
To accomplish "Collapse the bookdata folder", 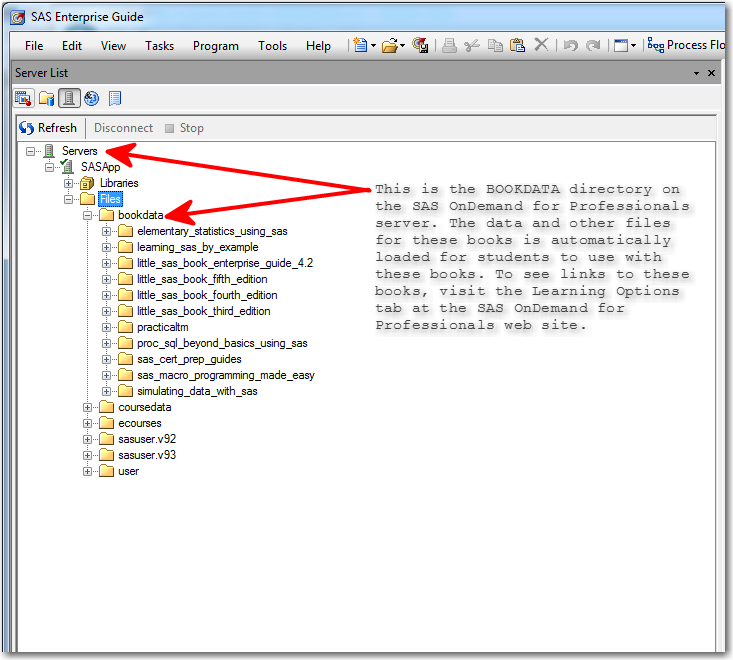I will coord(87,215).
